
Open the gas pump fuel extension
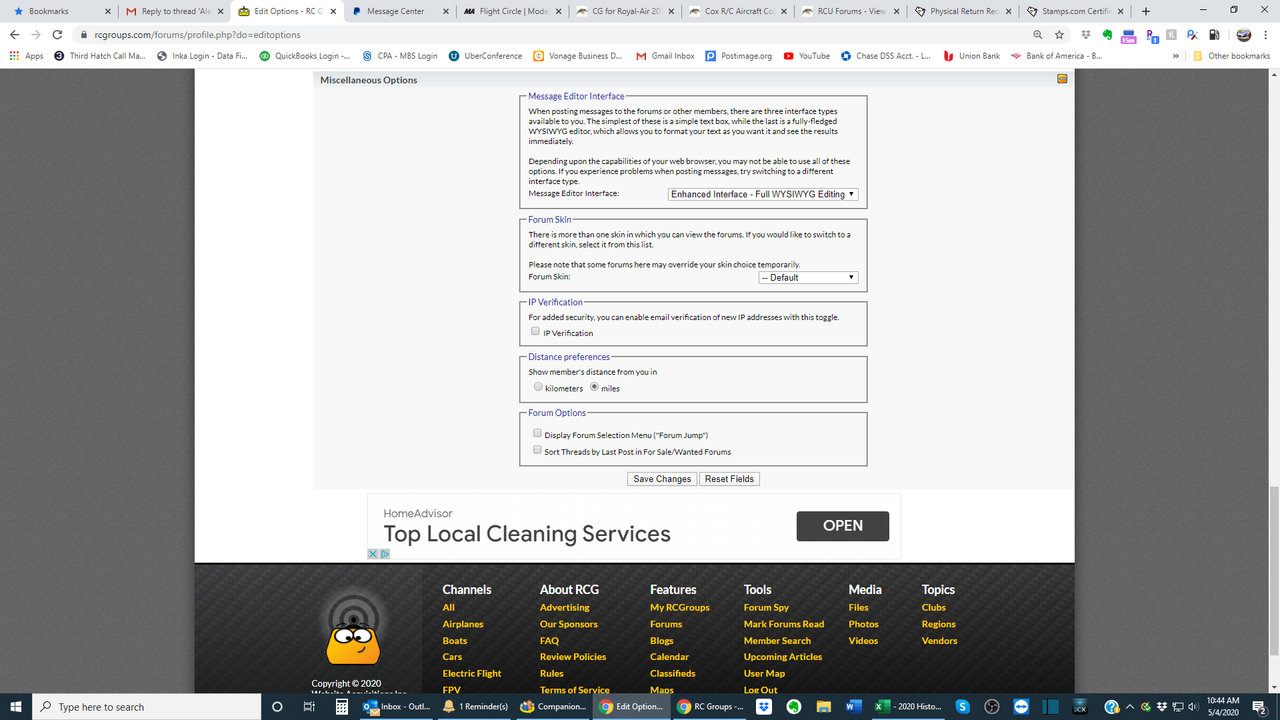coord(1212,33)
